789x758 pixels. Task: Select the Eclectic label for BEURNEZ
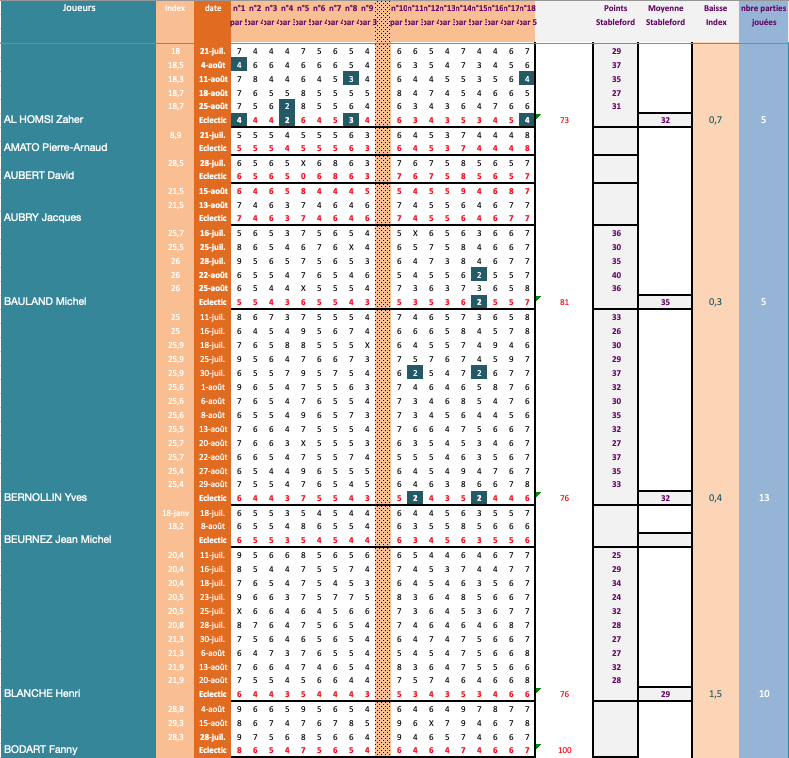click(213, 540)
